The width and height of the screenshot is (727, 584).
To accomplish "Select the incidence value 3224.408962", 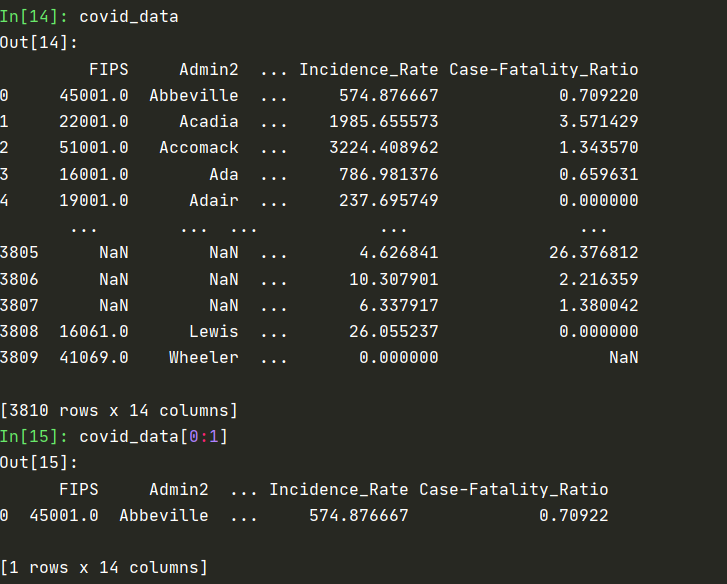I will 383,147.
